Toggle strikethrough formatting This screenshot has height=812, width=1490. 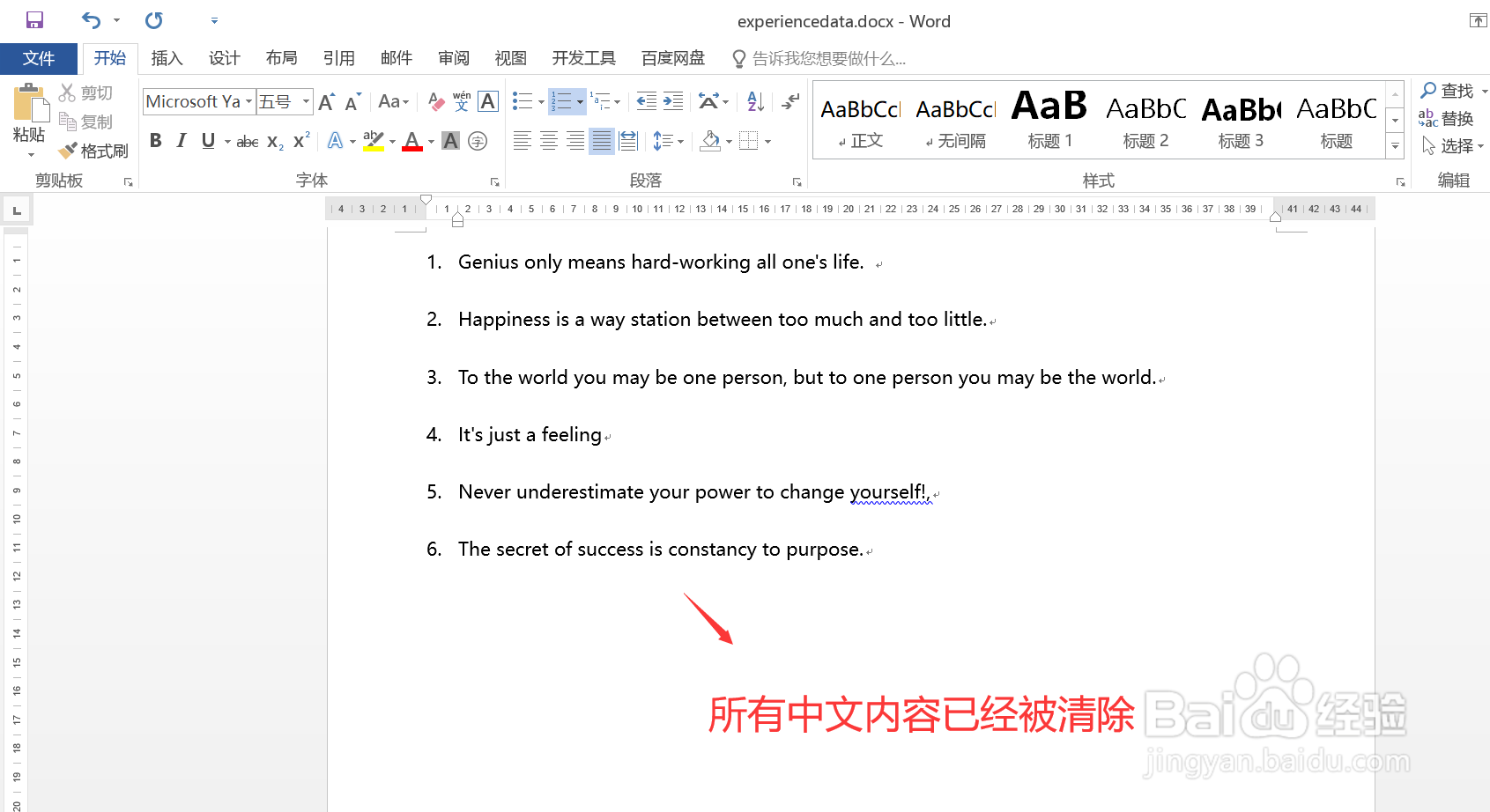[248, 141]
